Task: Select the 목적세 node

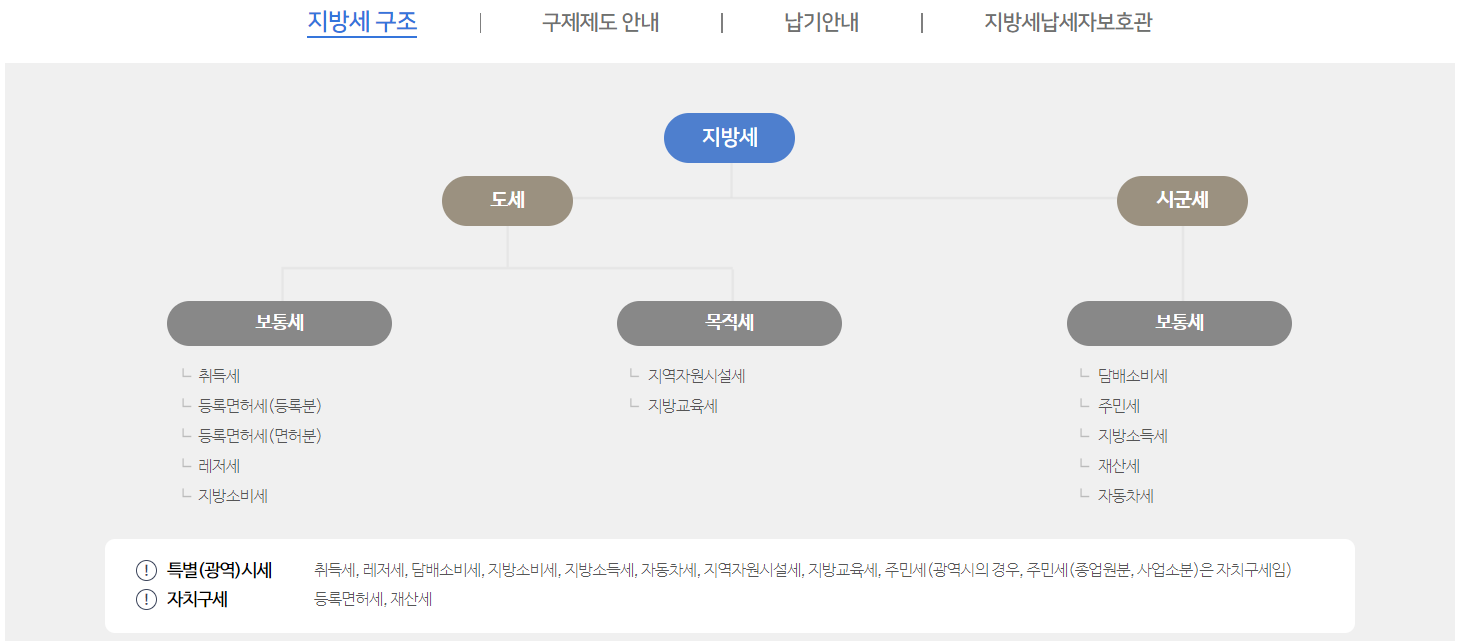Action: pos(729,322)
